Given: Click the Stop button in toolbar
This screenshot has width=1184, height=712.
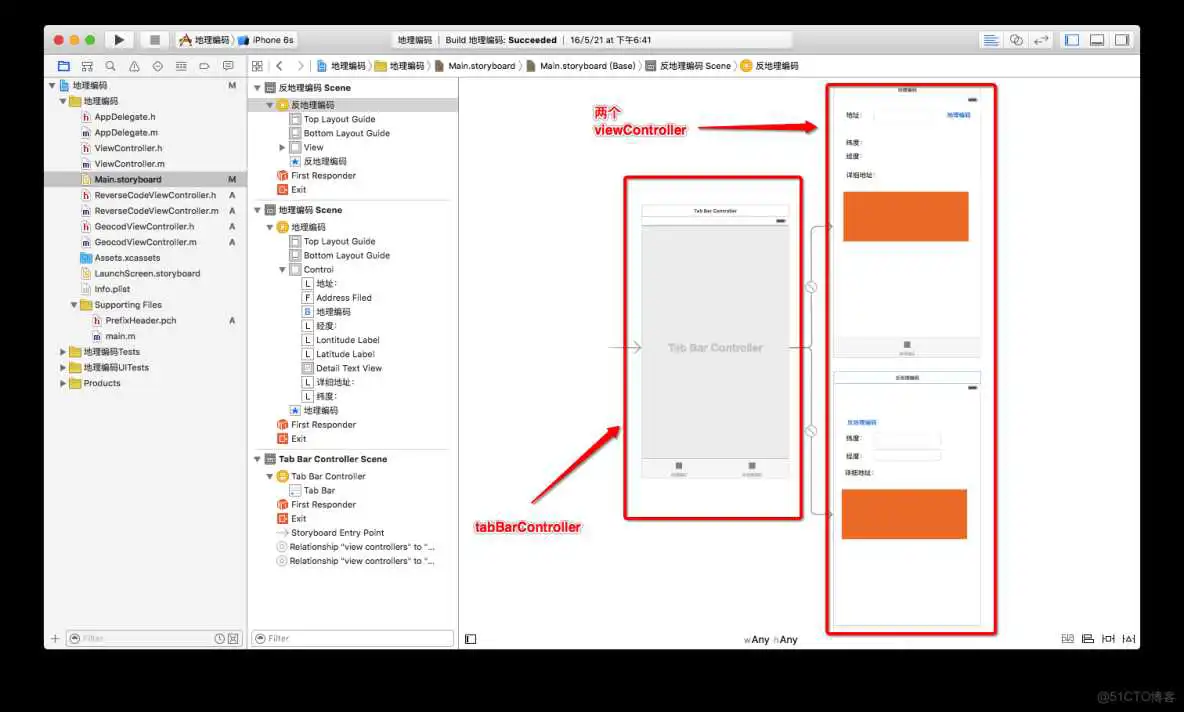Looking at the screenshot, I should (154, 40).
